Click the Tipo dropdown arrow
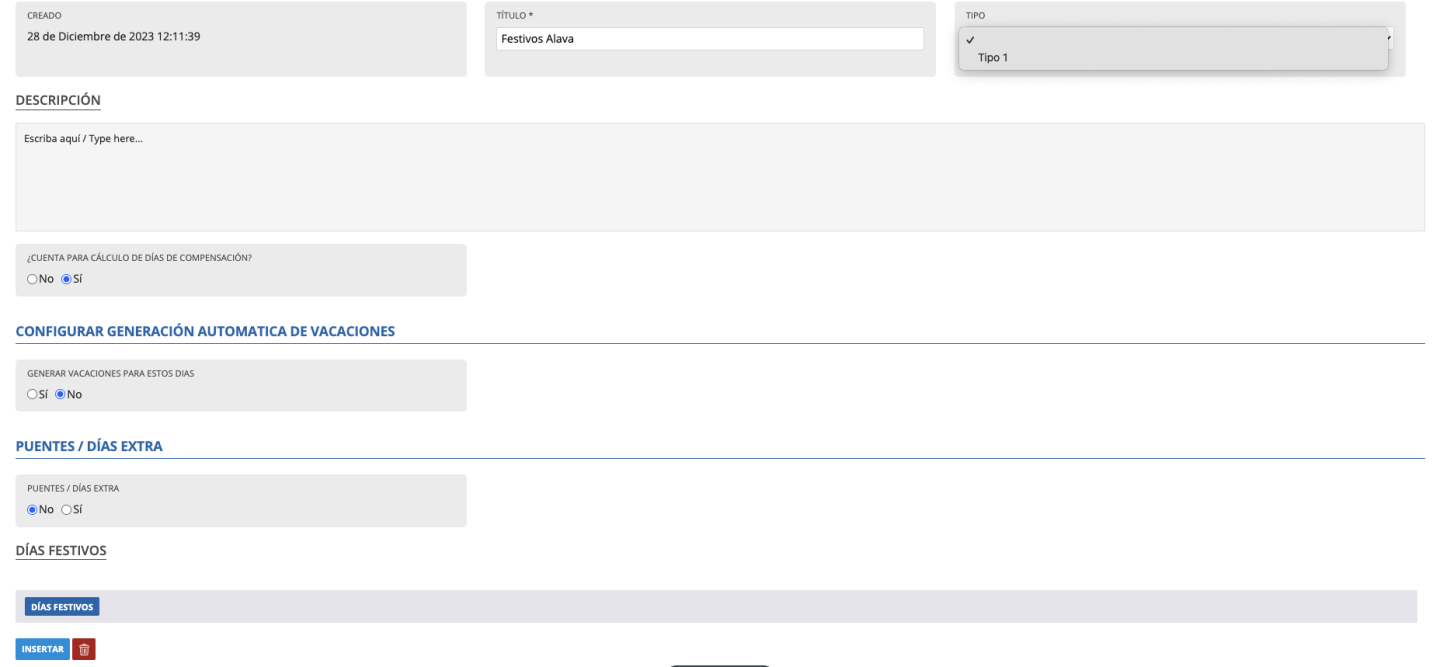This screenshot has height=667, width=1440. pyautogui.click(x=1389, y=38)
